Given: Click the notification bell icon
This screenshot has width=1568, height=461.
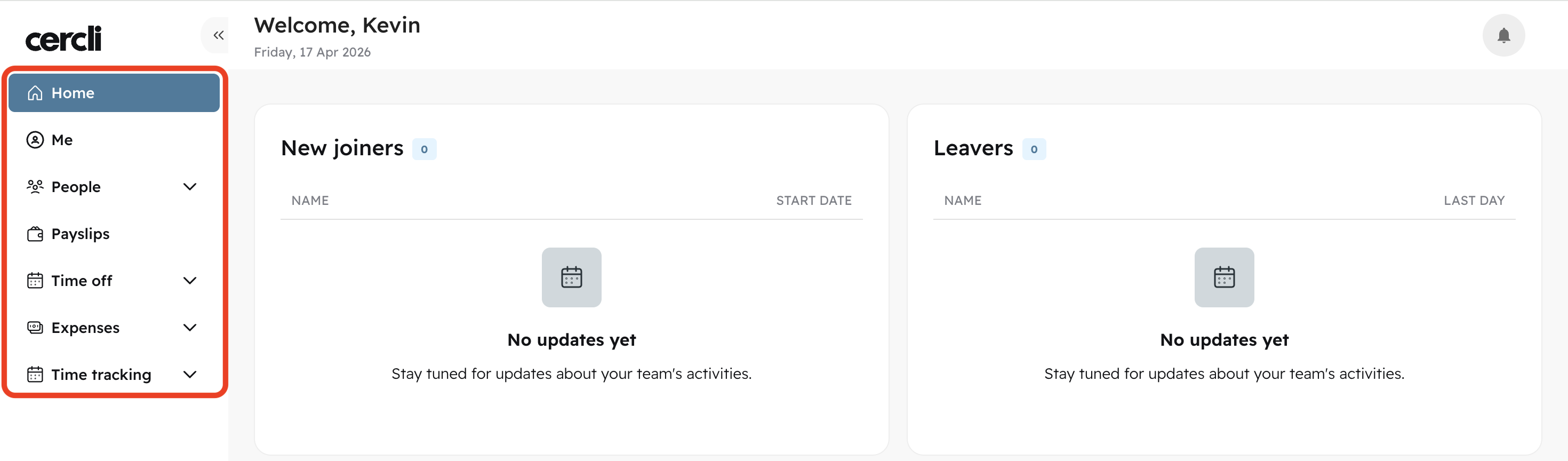Looking at the screenshot, I should [1503, 35].
